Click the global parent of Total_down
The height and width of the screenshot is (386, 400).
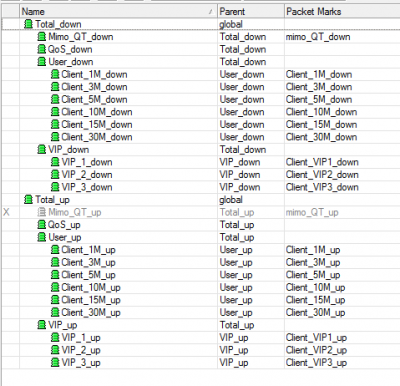tap(231, 25)
